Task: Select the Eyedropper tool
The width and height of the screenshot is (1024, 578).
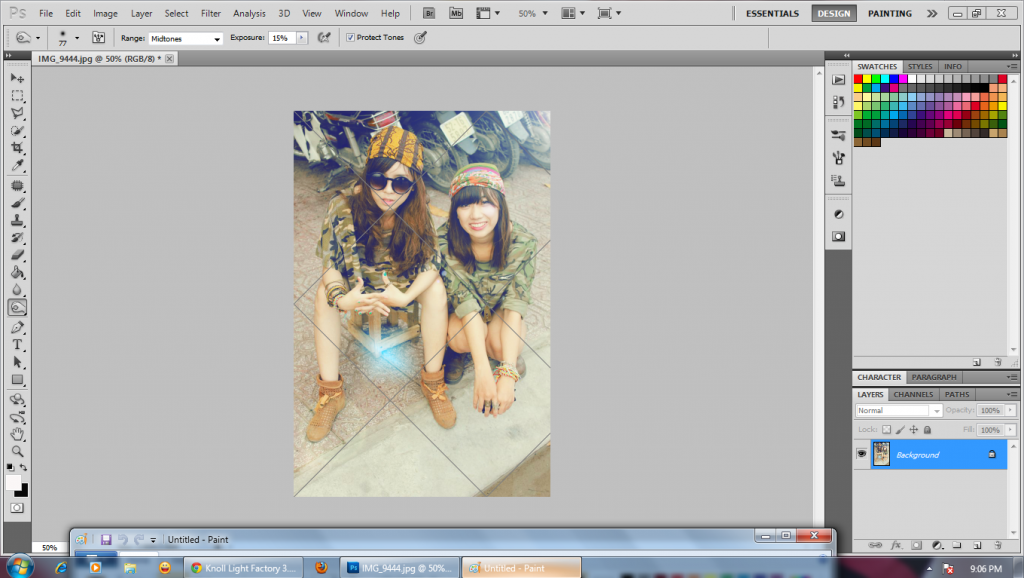Action: tap(17, 166)
